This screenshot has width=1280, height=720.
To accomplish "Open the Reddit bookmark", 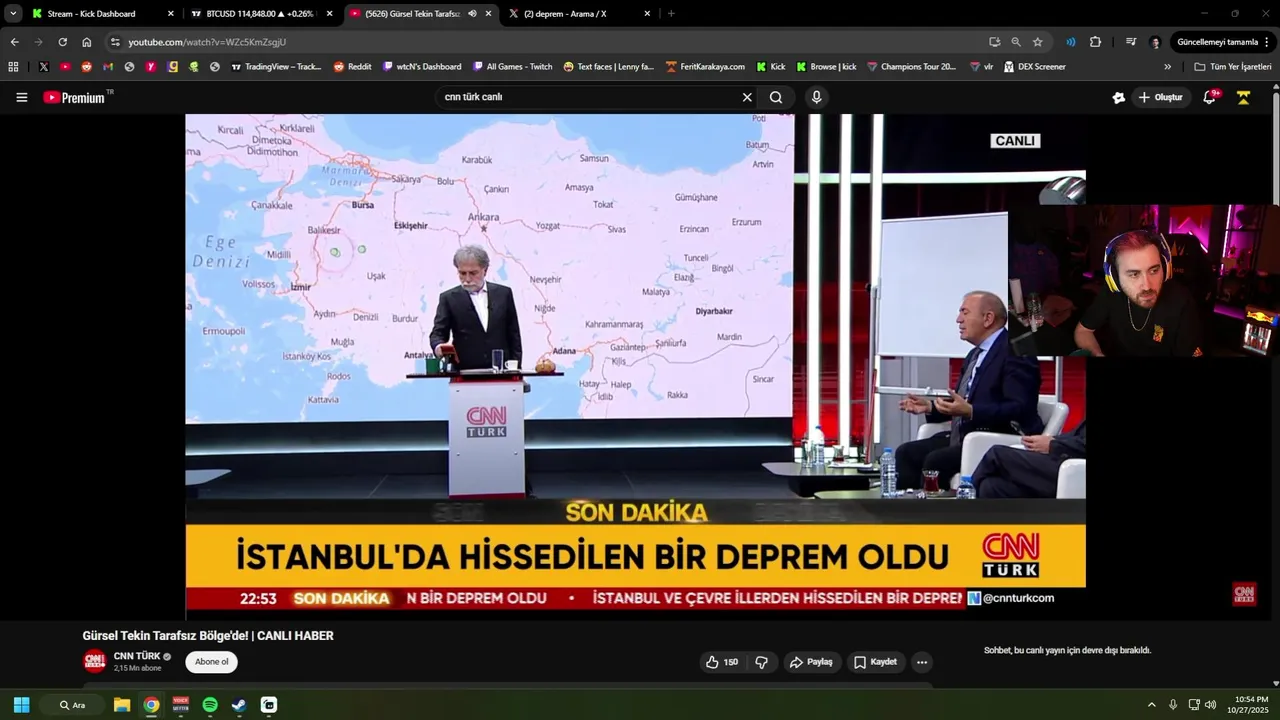I will coord(352,67).
